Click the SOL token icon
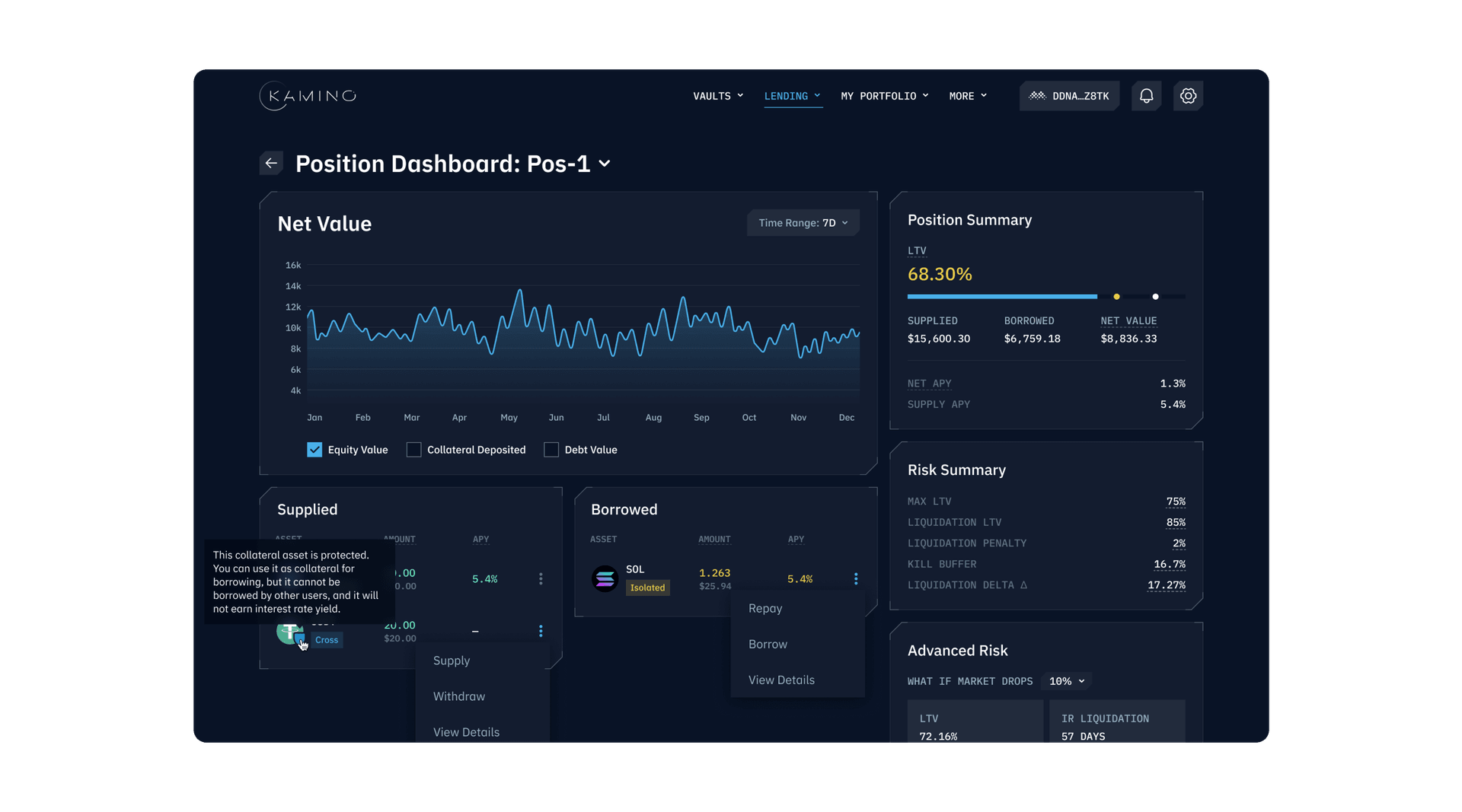The image size is (1462, 812). pyautogui.click(x=605, y=578)
